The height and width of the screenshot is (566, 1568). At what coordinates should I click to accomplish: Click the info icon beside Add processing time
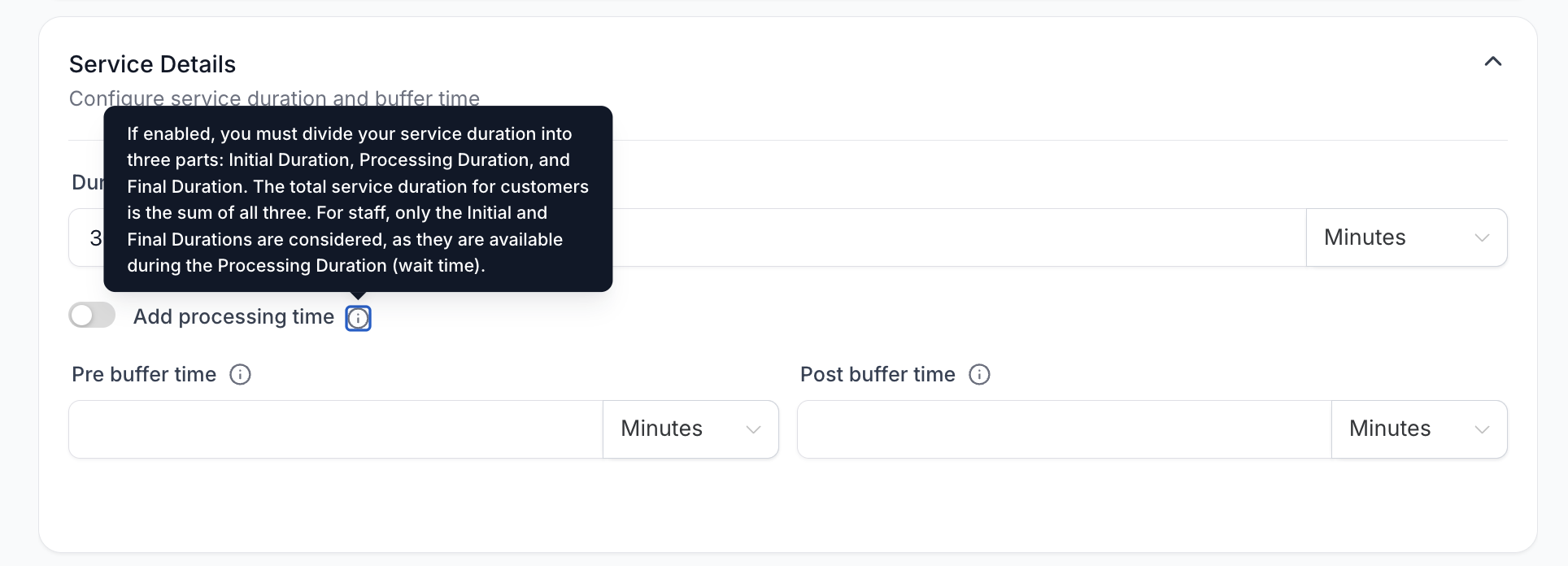(358, 318)
